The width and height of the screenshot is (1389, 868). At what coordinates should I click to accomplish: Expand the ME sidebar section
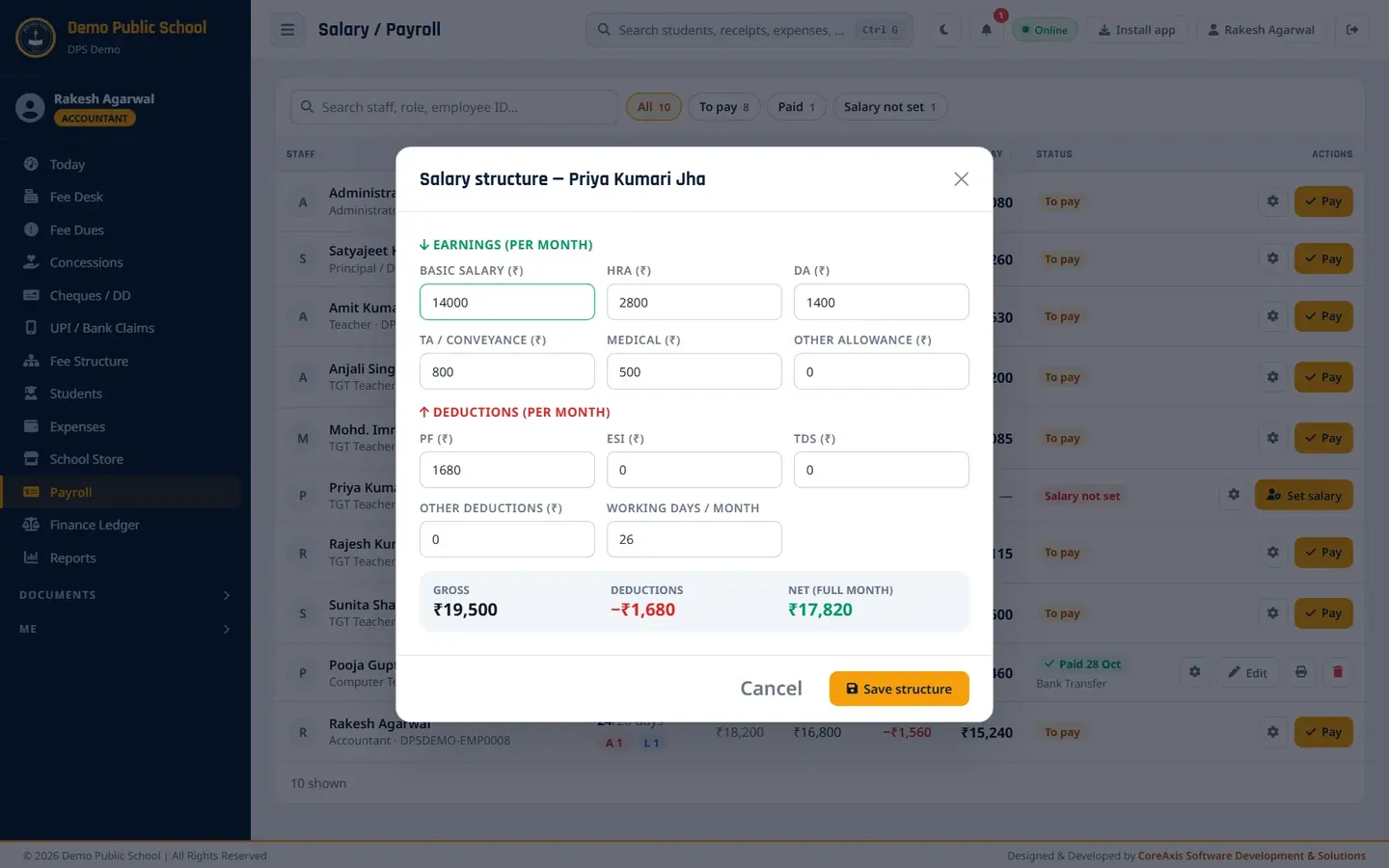click(125, 629)
